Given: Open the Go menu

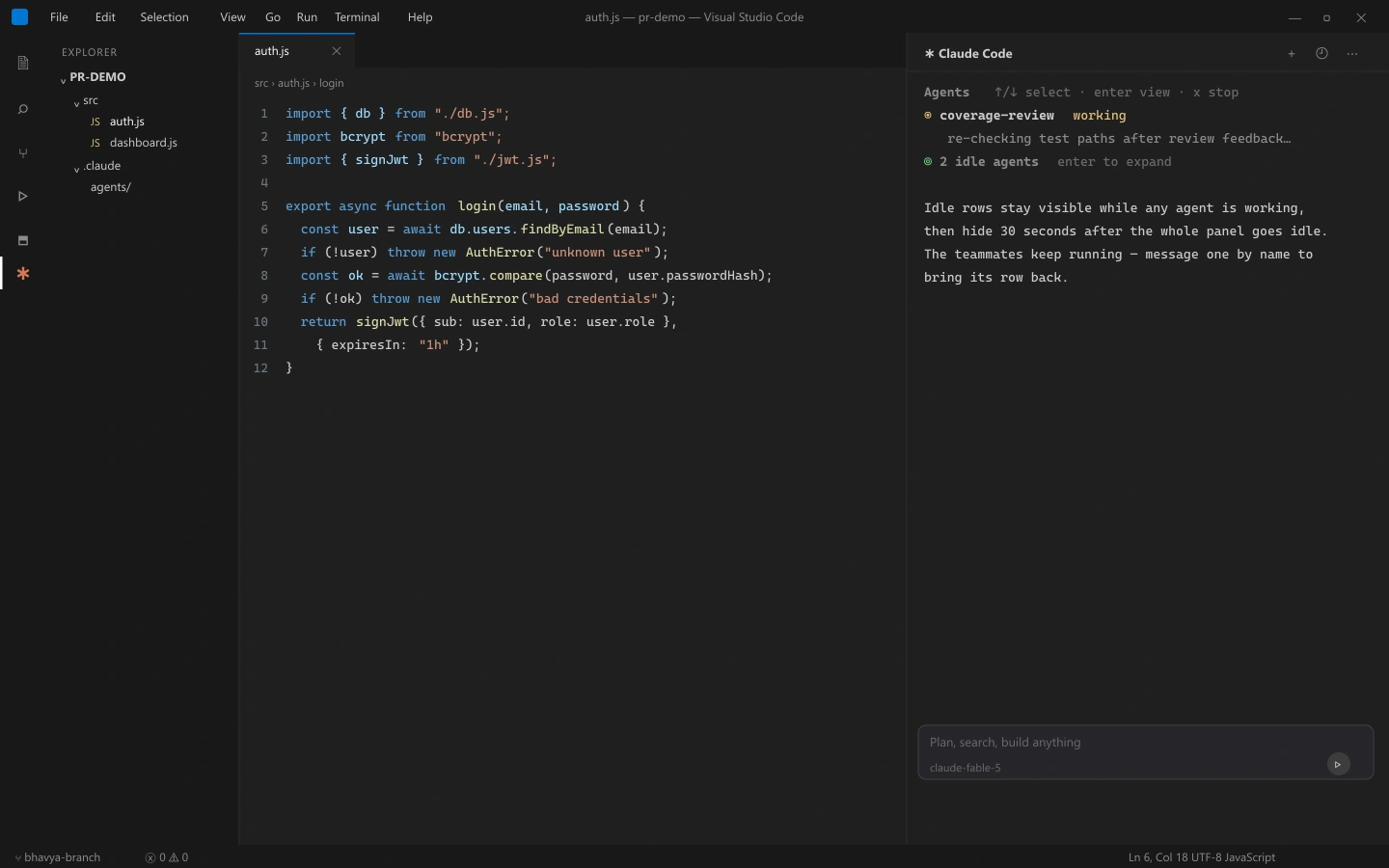Looking at the screenshot, I should click(x=273, y=17).
